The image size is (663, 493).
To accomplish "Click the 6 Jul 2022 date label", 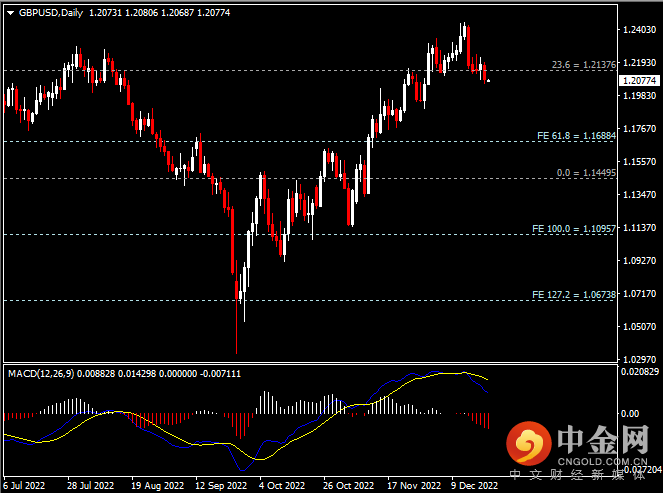I will click(x=24, y=485).
